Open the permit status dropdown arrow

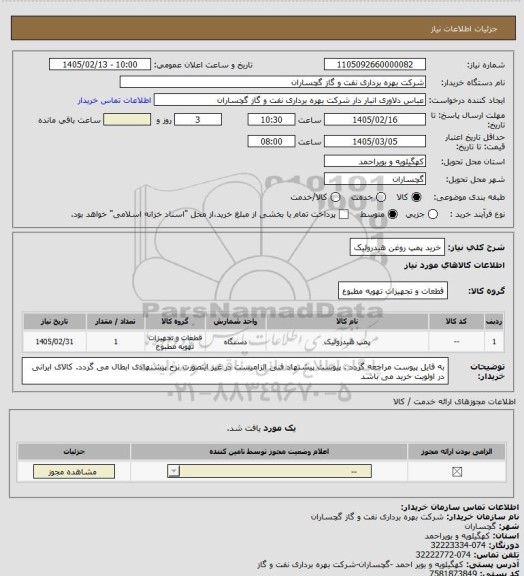tap(173, 471)
